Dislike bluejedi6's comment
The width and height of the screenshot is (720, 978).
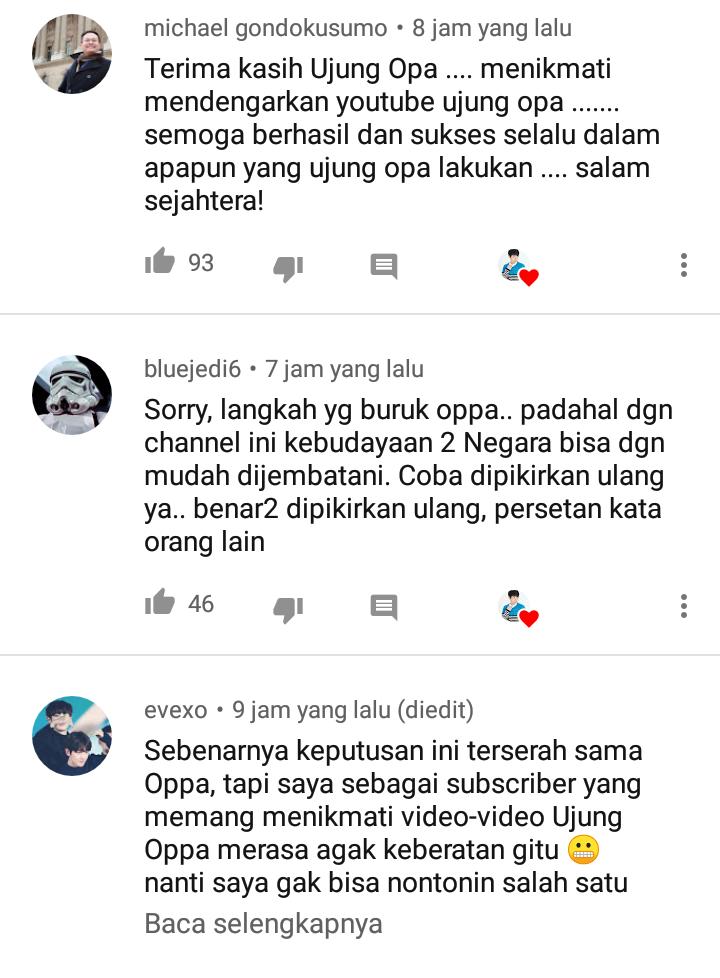click(x=288, y=609)
